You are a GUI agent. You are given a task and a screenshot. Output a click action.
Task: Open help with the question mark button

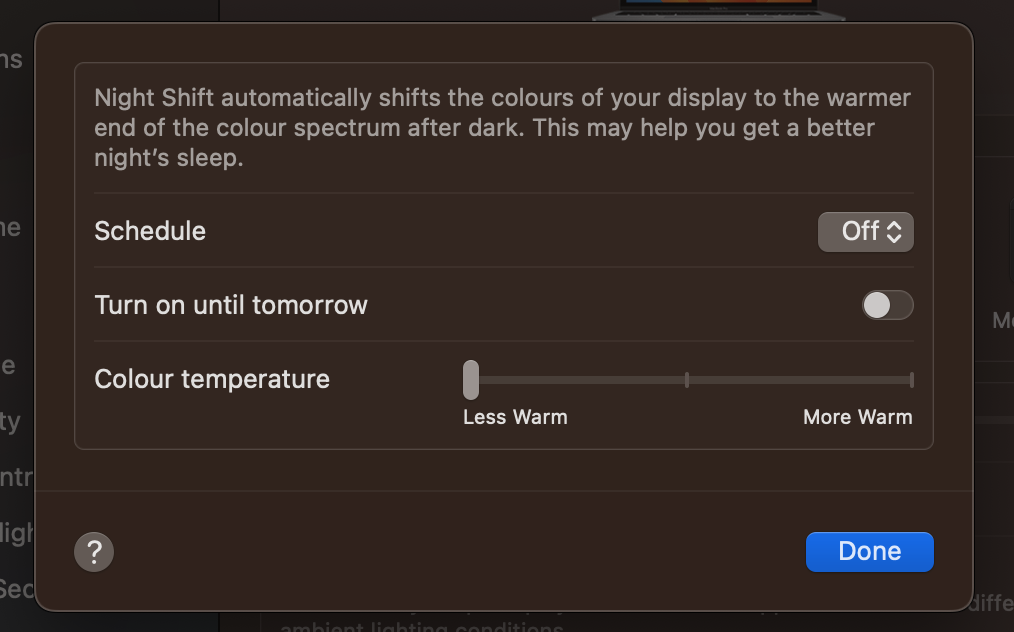94,552
